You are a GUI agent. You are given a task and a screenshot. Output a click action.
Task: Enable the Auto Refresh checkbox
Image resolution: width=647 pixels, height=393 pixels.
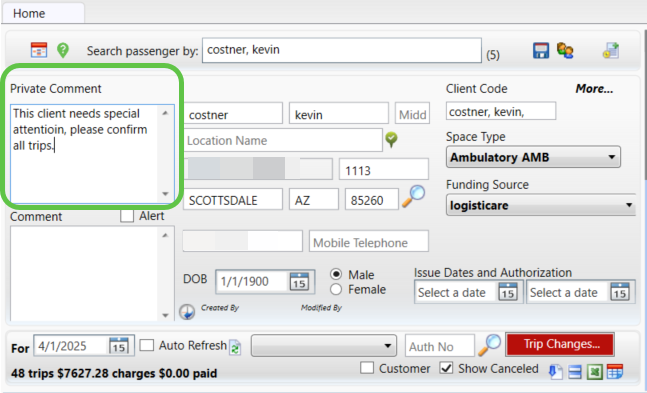click(x=146, y=345)
